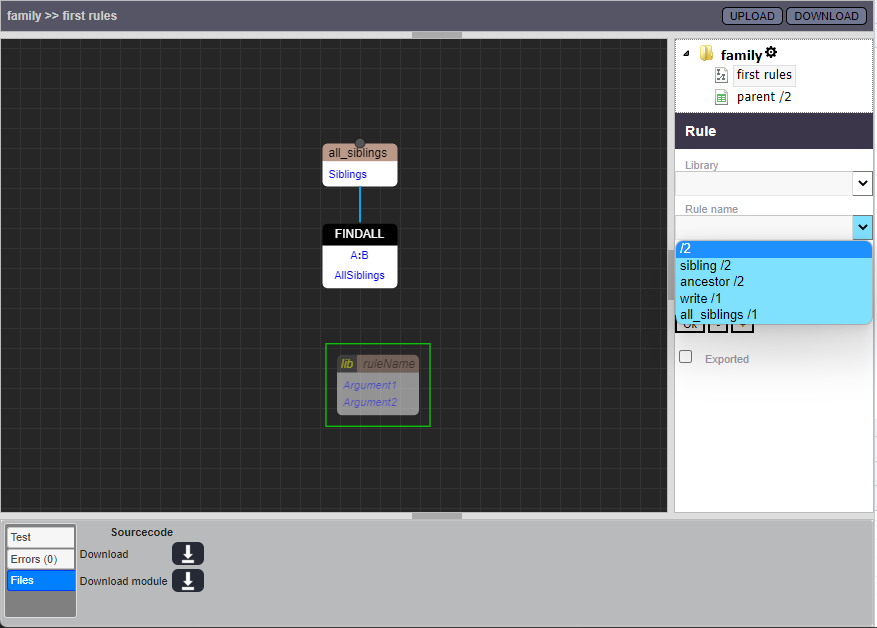Toggle the Exported checkbox
Image resolution: width=877 pixels, height=628 pixels.
click(686, 357)
